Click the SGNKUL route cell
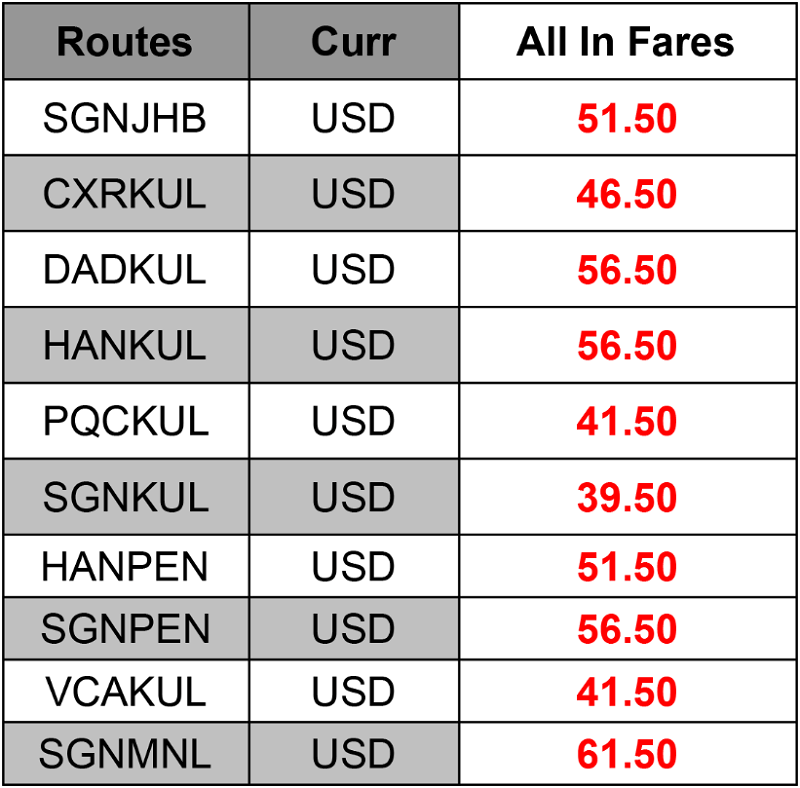This screenshot has width=800, height=788. coord(125,498)
